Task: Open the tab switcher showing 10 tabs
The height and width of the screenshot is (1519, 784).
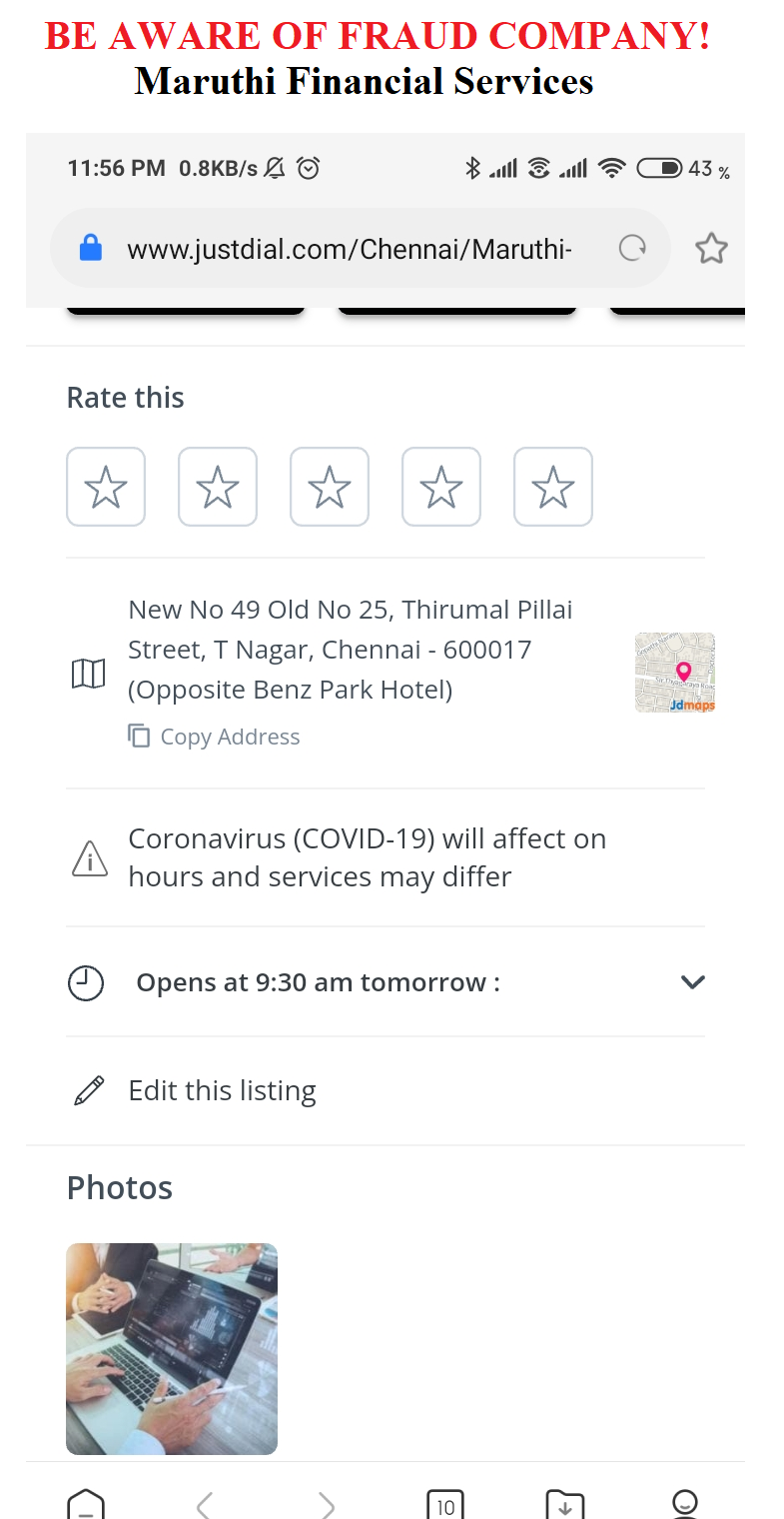Action: point(445,1505)
